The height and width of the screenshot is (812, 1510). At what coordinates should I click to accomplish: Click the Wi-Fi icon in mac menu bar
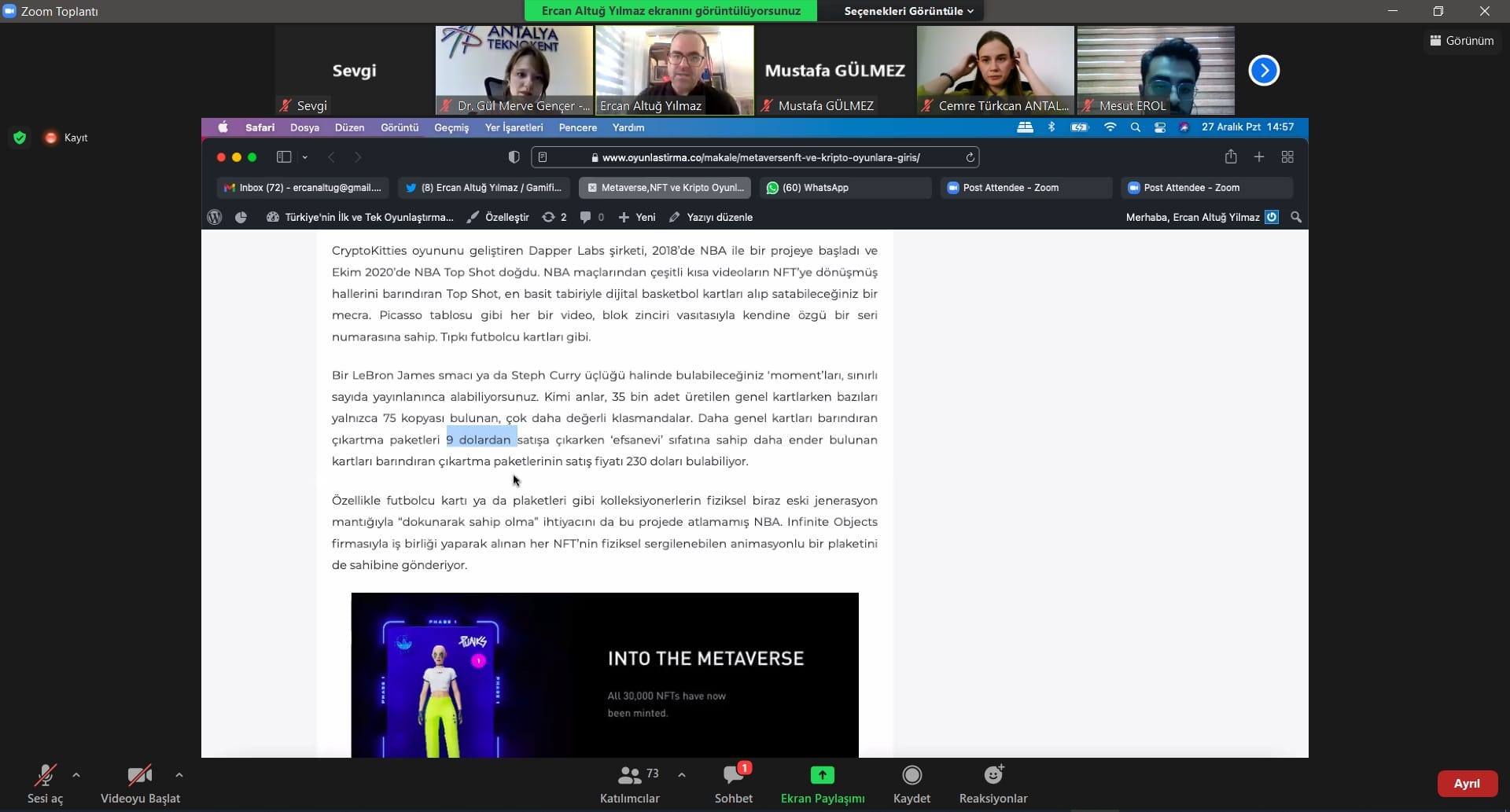1110,127
